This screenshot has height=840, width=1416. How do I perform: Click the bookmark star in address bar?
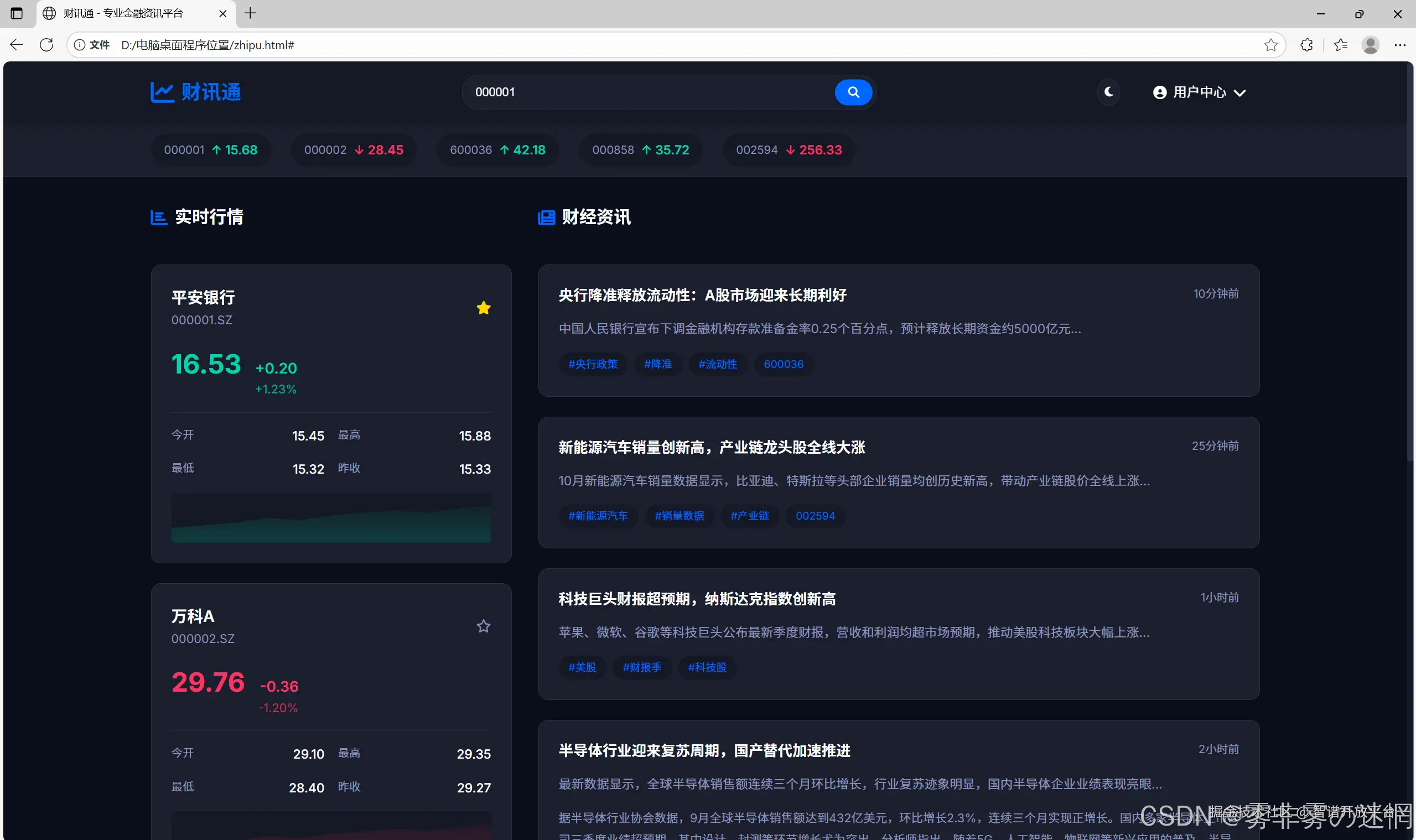tap(1270, 45)
